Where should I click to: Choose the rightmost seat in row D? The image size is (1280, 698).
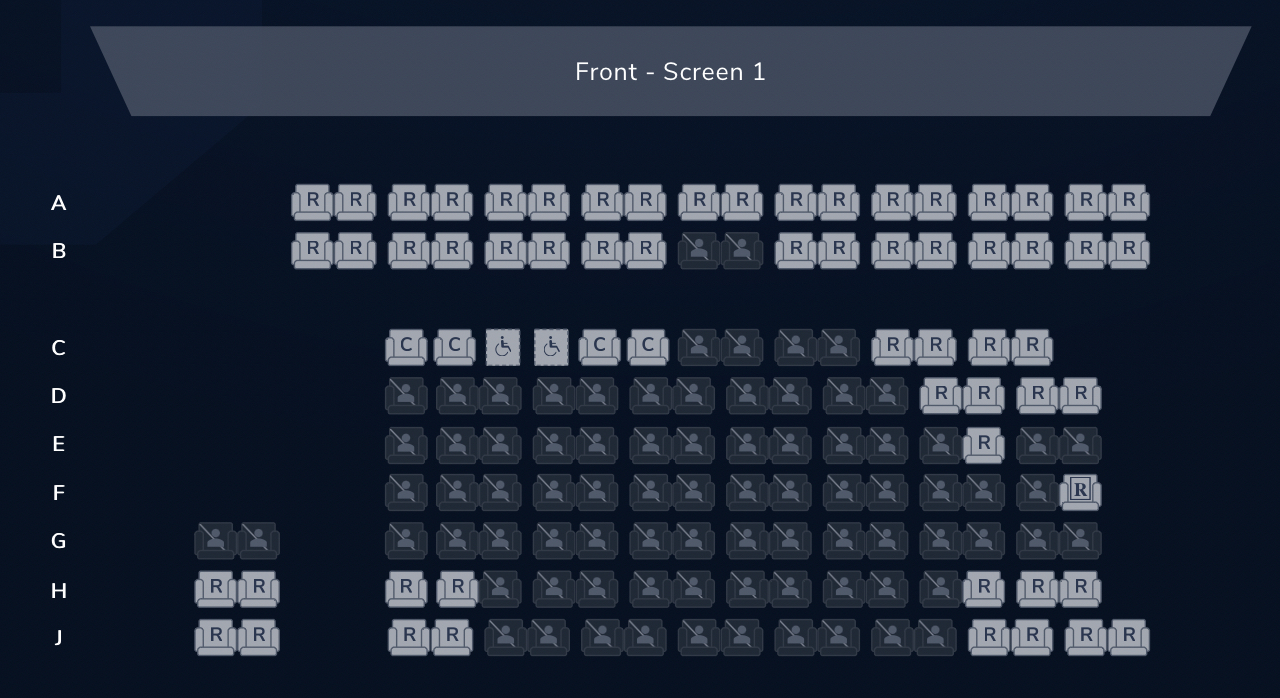click(x=1080, y=395)
